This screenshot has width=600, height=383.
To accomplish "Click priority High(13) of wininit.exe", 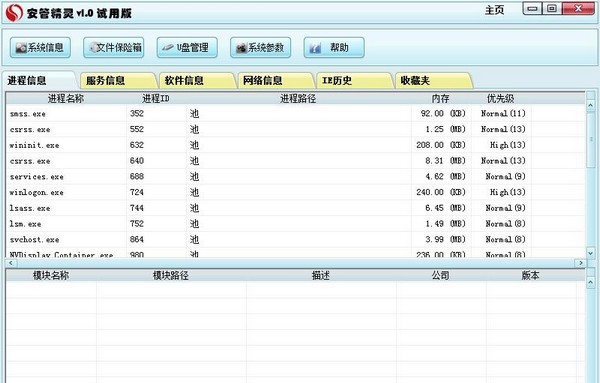I will coord(508,145).
